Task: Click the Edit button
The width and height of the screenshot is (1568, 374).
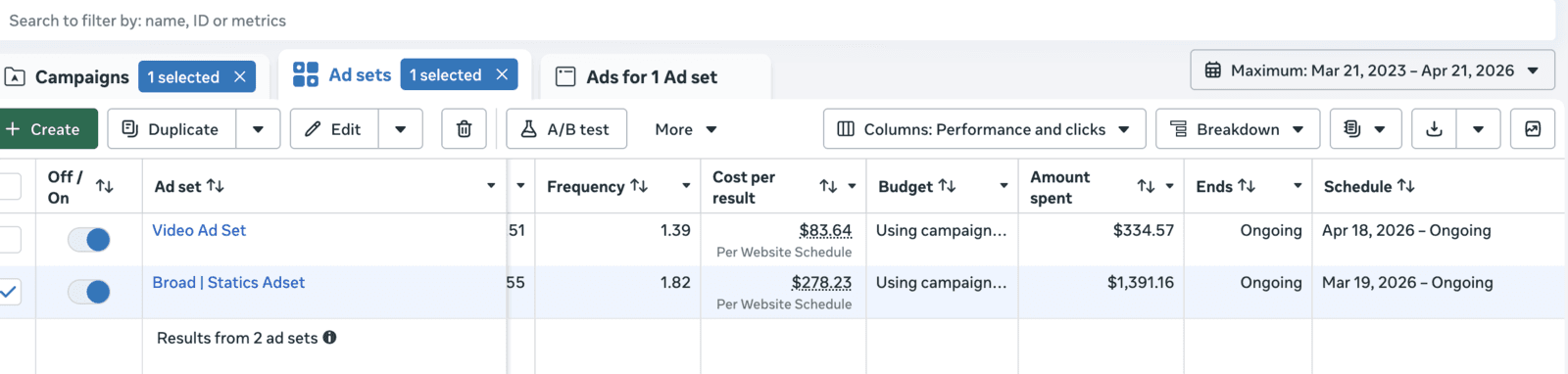Action: click(x=334, y=129)
